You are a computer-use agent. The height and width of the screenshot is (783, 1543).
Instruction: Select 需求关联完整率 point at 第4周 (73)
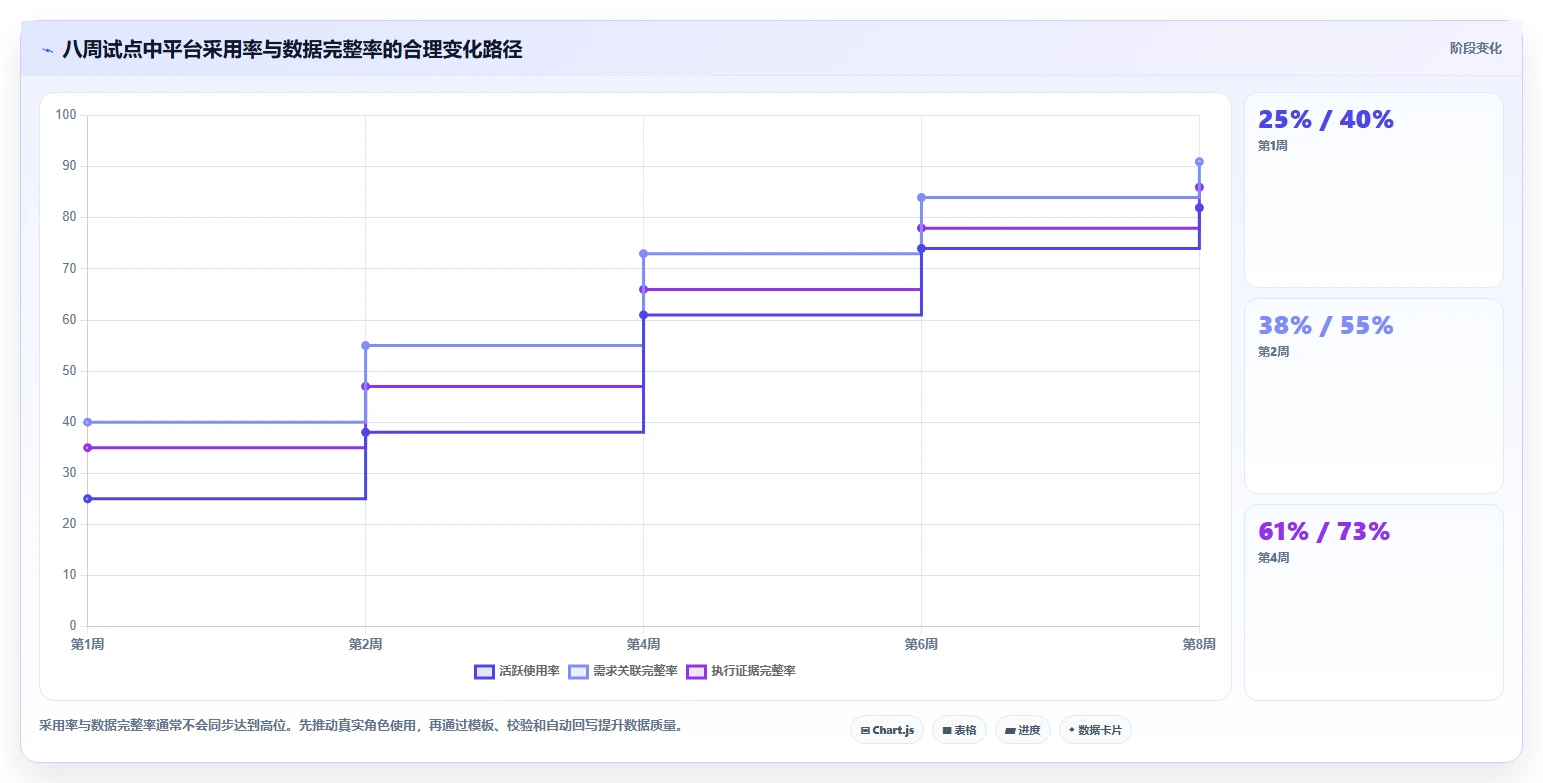tap(643, 253)
